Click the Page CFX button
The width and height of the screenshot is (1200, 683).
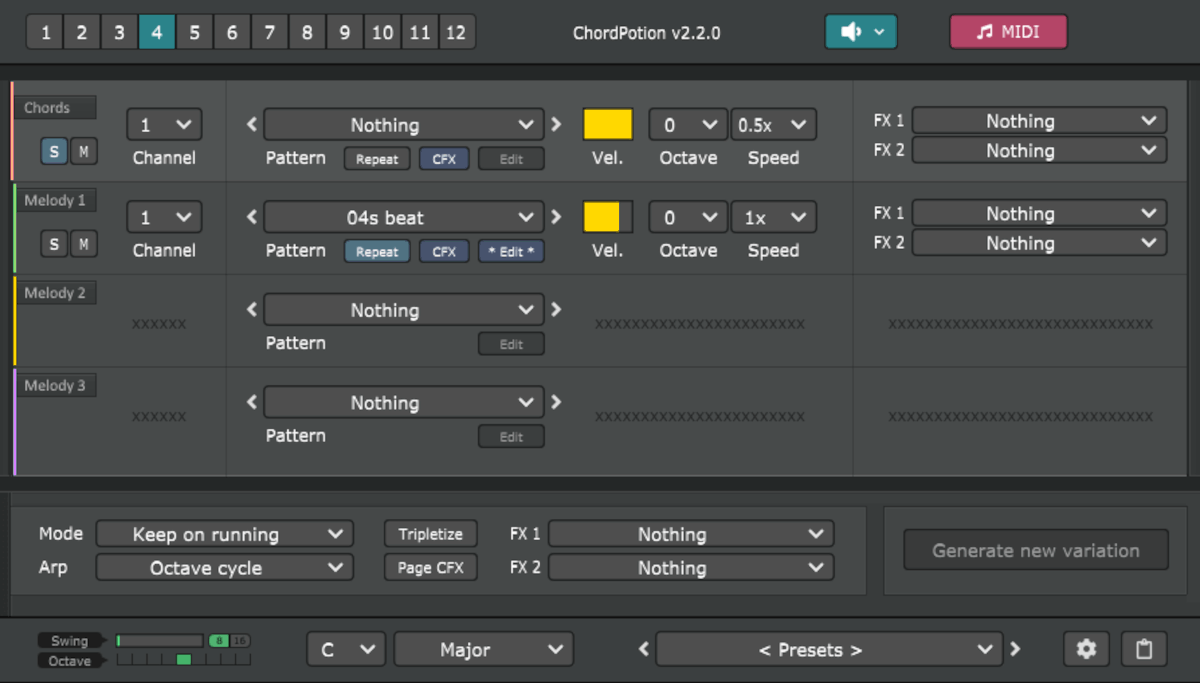tap(431, 567)
